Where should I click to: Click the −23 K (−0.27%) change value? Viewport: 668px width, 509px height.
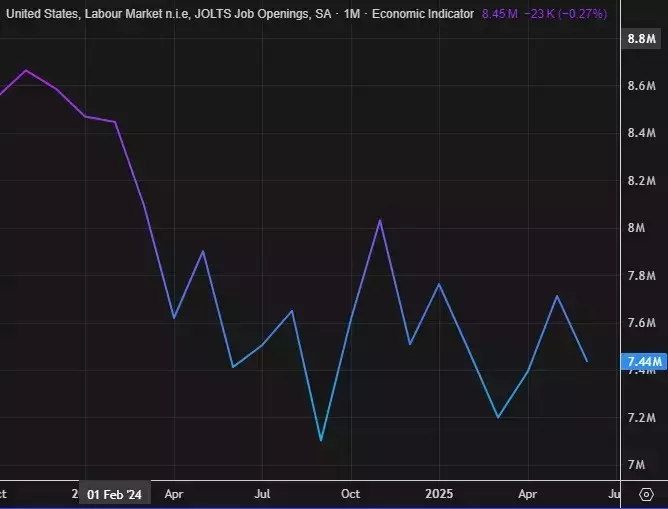564,13
